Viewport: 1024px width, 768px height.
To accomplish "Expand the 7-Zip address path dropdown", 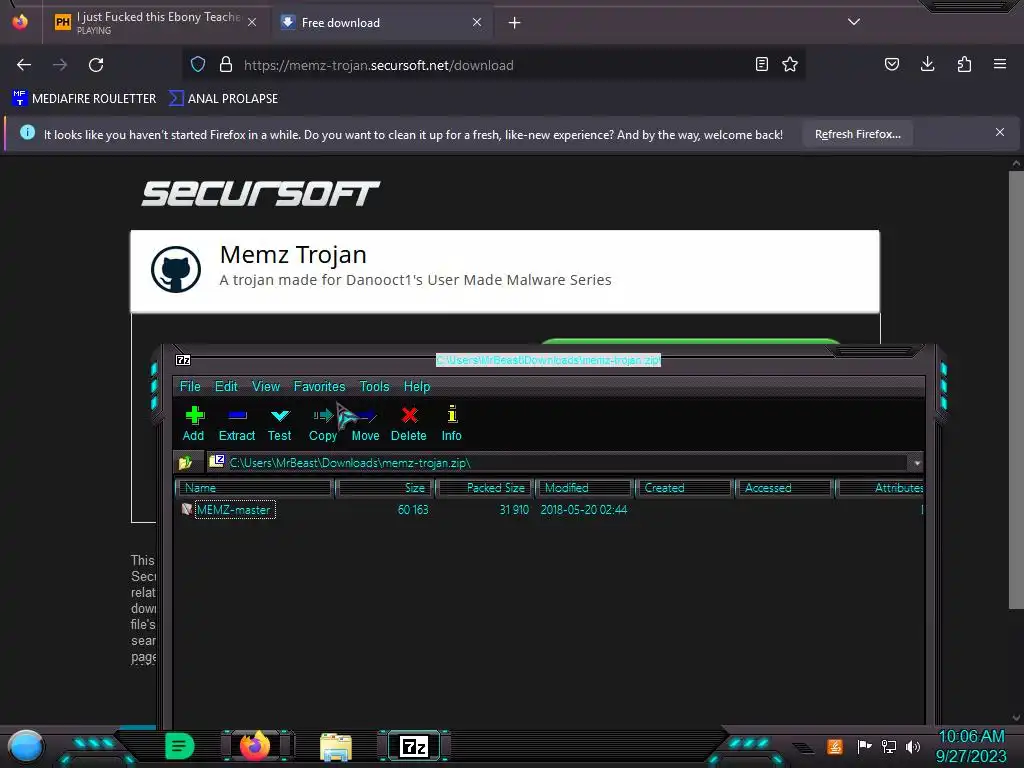I will [x=917, y=463].
